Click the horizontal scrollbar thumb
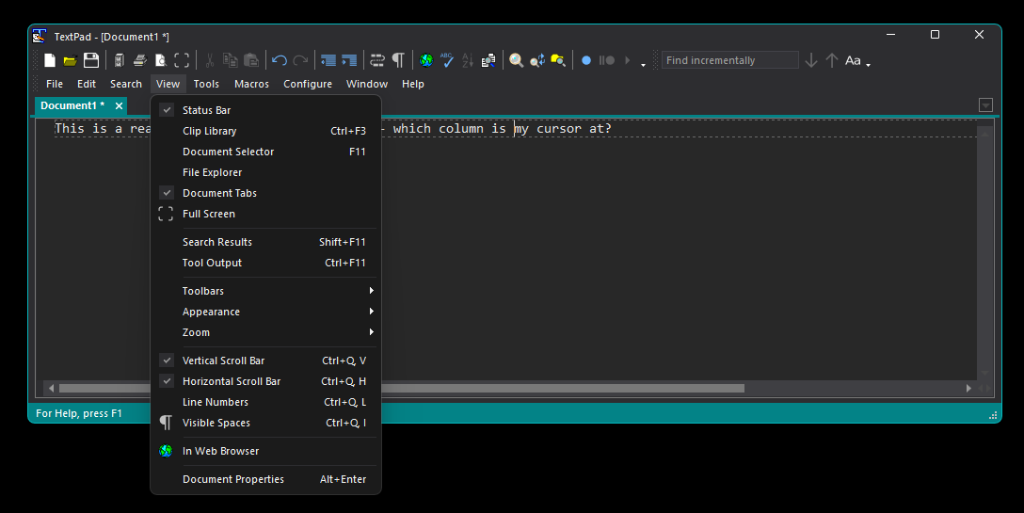 pos(402,388)
